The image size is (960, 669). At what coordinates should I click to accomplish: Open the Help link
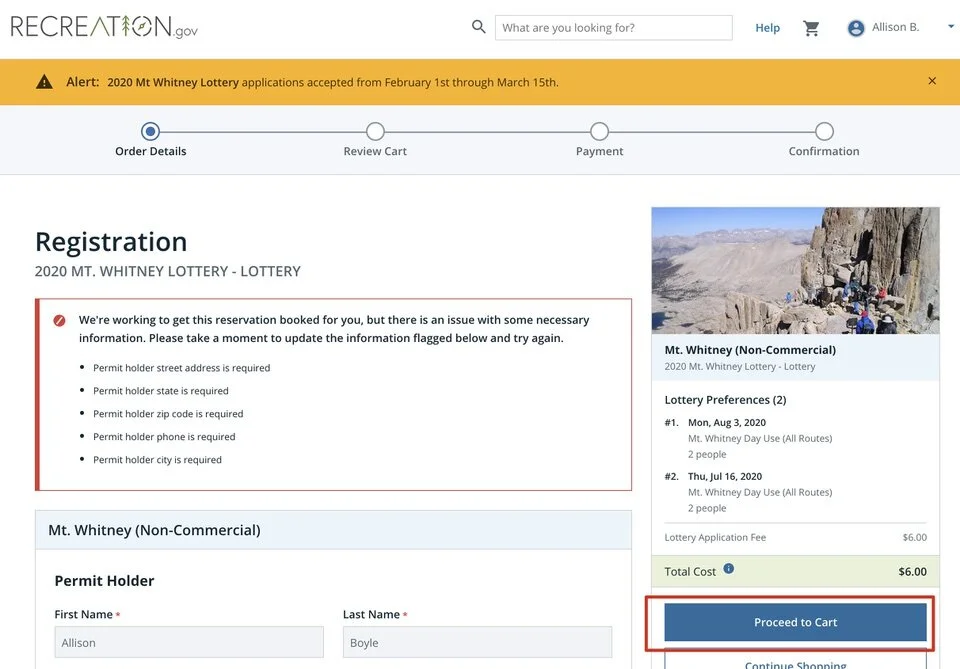pos(767,28)
